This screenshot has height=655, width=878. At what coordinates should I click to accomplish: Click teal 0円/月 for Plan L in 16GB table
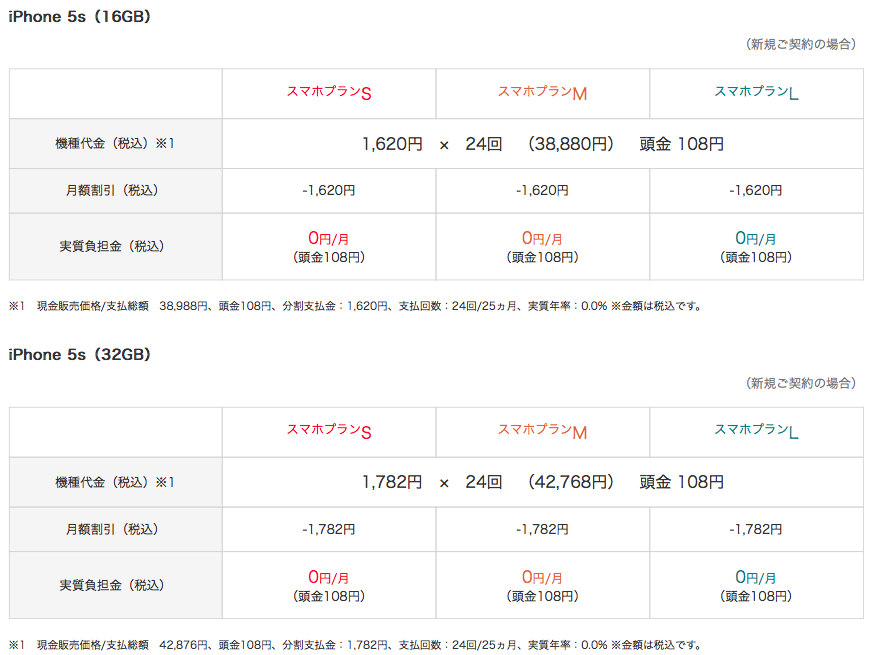pos(756,238)
